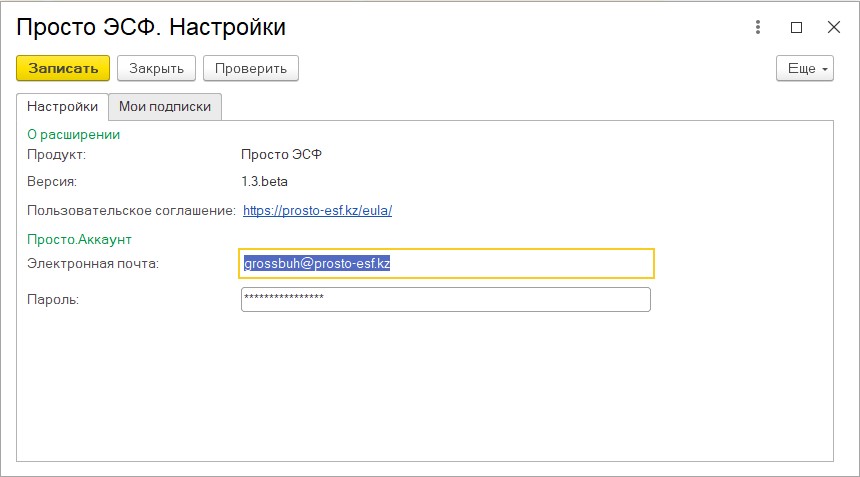Click the Закрыть button
Viewport: 860px width, 477px height.
[156, 69]
